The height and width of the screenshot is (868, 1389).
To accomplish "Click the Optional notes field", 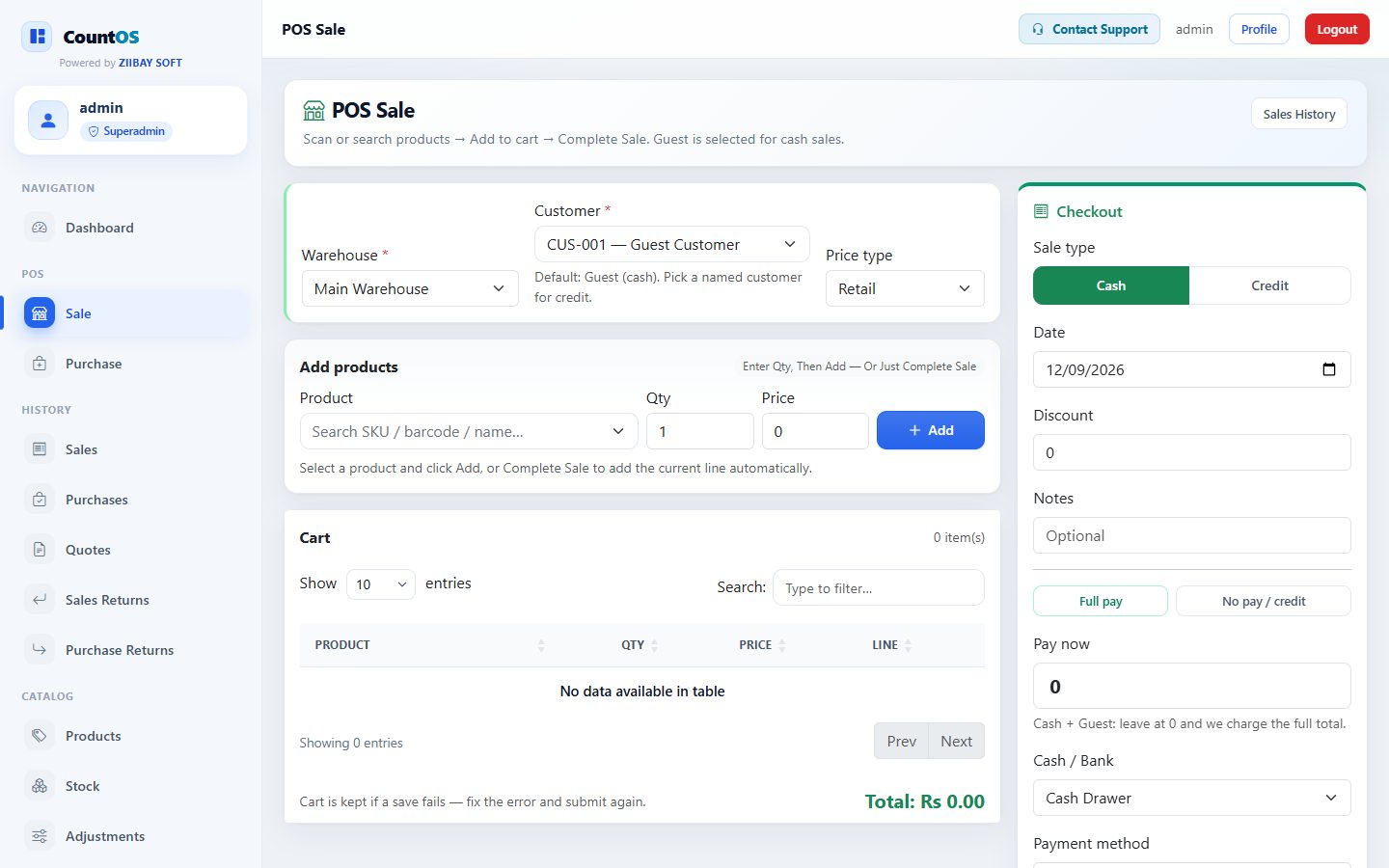I will [x=1192, y=535].
